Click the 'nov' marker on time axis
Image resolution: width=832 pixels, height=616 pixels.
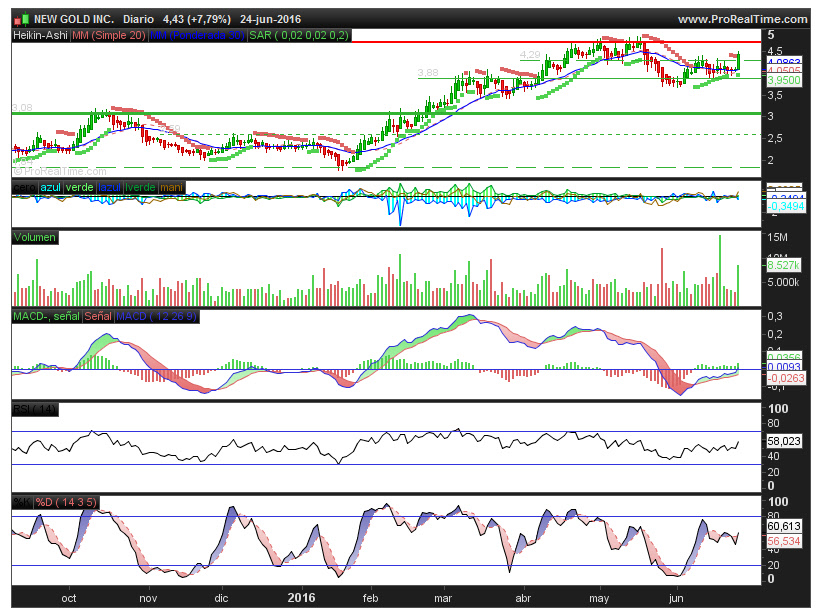point(148,598)
